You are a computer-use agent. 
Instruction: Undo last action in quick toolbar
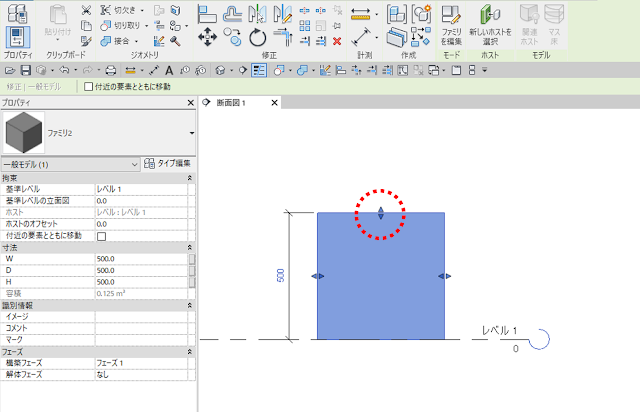click(64, 70)
